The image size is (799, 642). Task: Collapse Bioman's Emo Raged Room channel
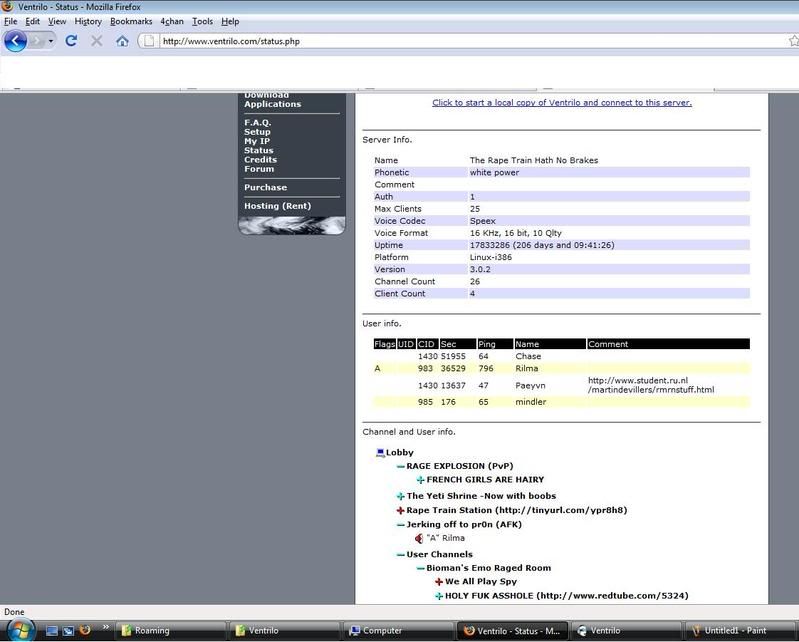click(420, 568)
